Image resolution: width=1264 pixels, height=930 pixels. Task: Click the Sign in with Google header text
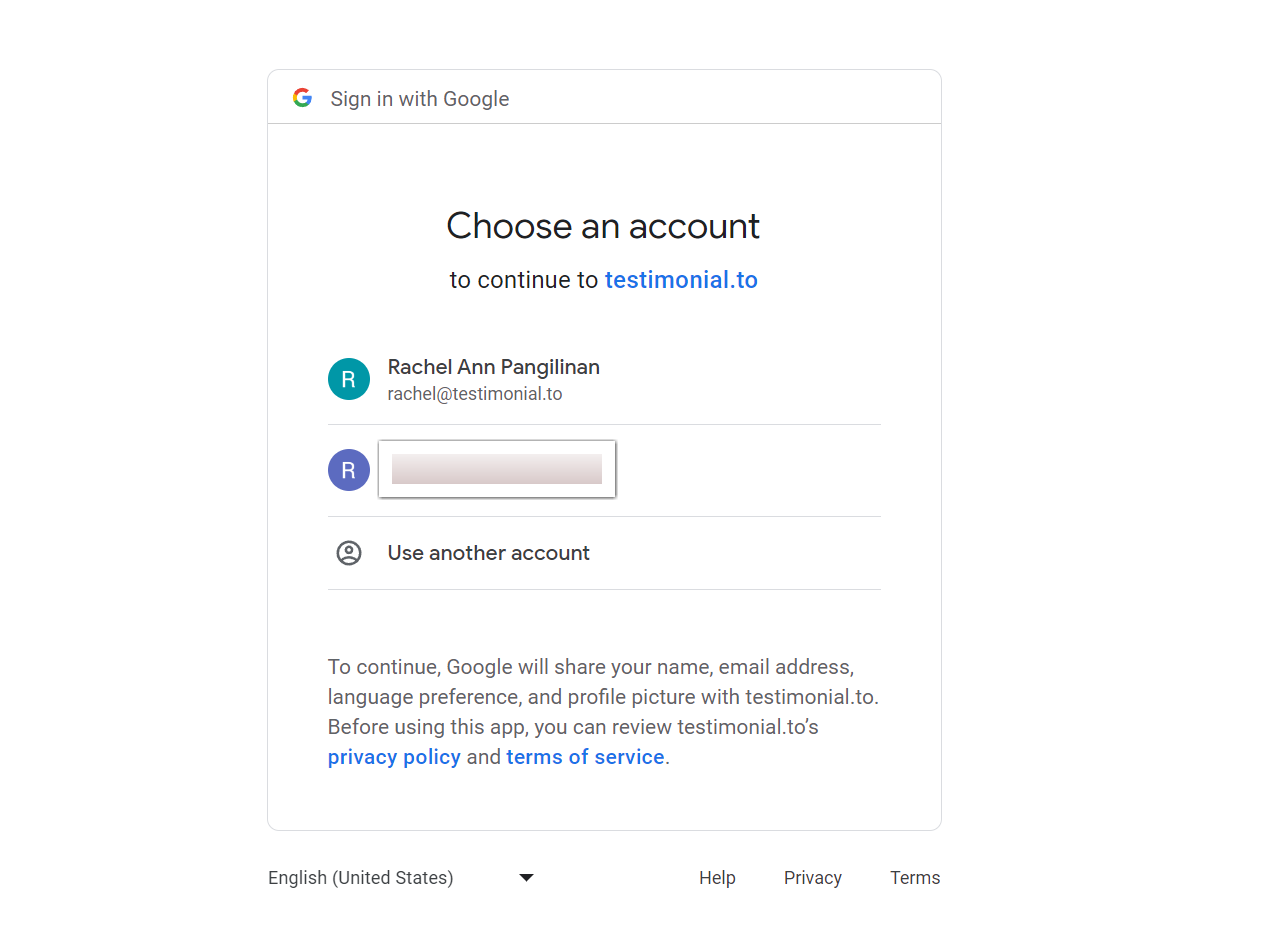click(420, 99)
